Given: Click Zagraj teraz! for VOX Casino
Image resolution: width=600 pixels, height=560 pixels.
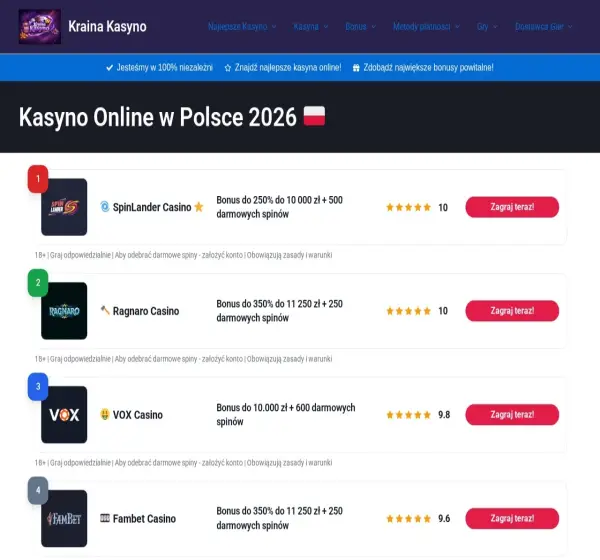Looking at the screenshot, I should (512, 415).
